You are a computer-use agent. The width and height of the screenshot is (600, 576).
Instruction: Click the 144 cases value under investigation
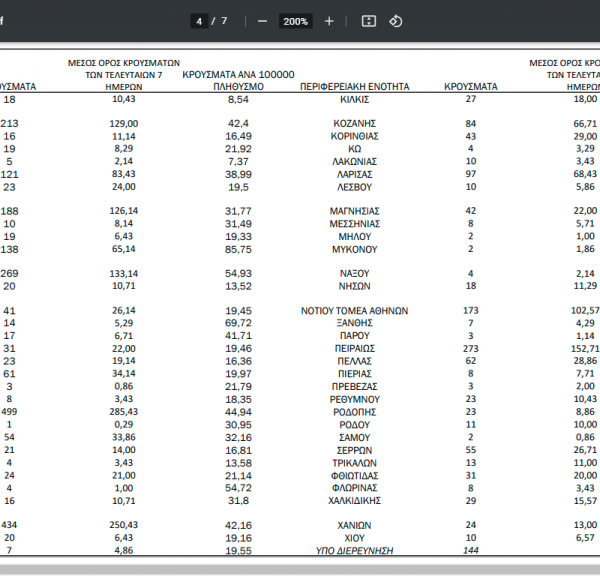(471, 550)
